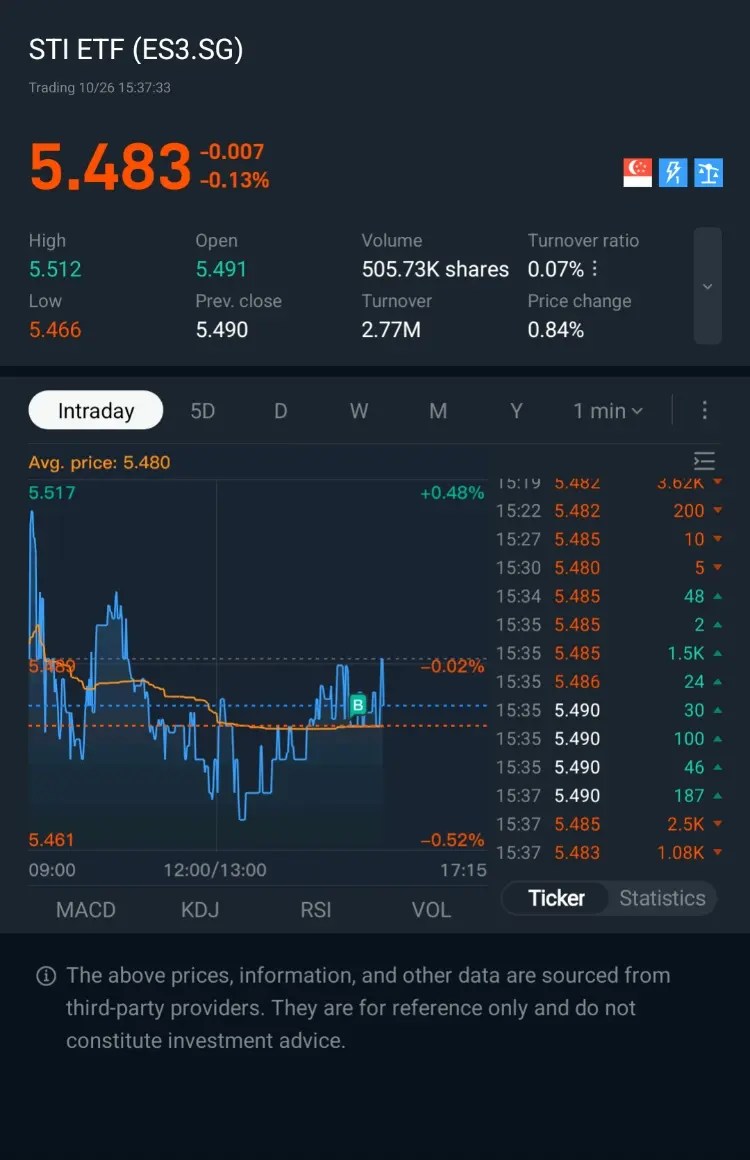
Task: Tap the Open value 5.491
Action: (x=221, y=269)
